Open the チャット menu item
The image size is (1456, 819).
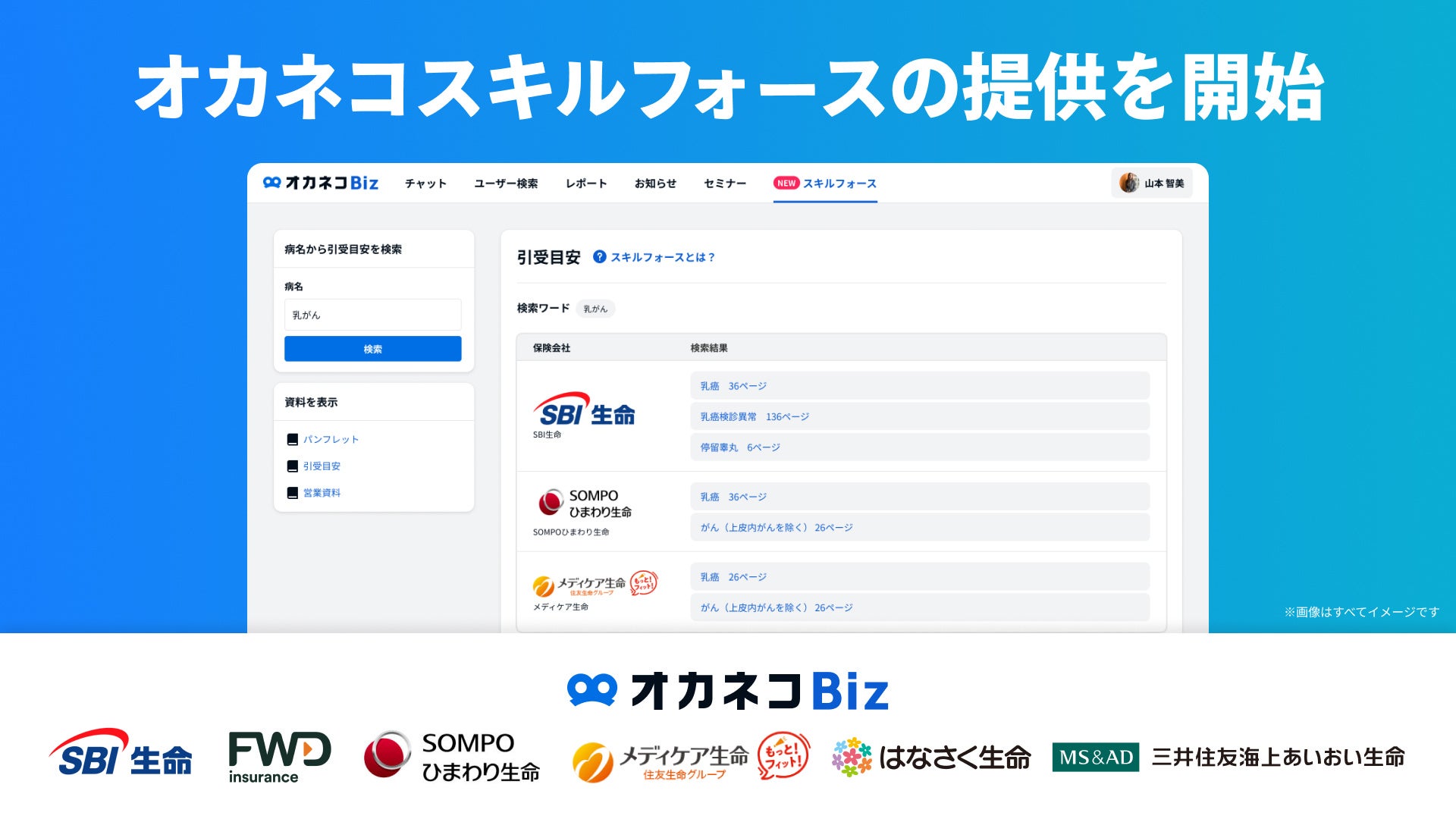click(425, 184)
